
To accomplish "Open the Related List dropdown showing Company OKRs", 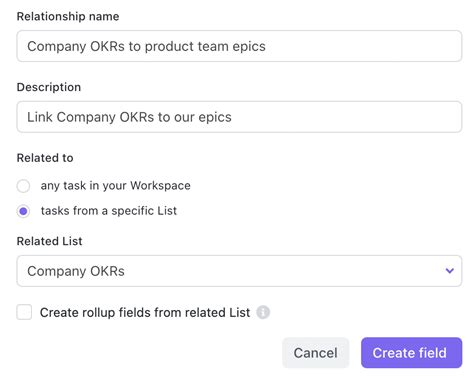I will [239, 271].
